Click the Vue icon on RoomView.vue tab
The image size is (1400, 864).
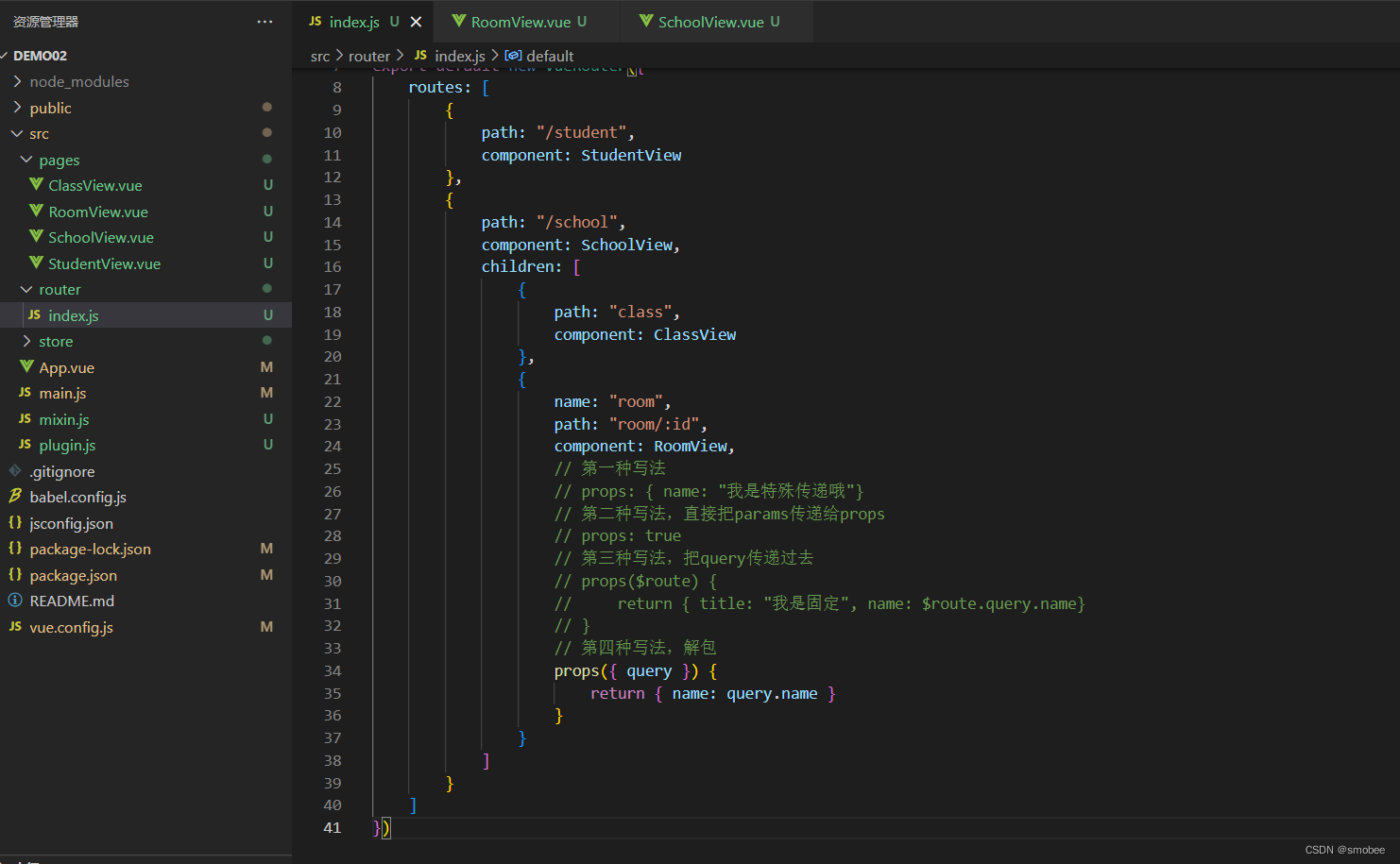coord(459,21)
